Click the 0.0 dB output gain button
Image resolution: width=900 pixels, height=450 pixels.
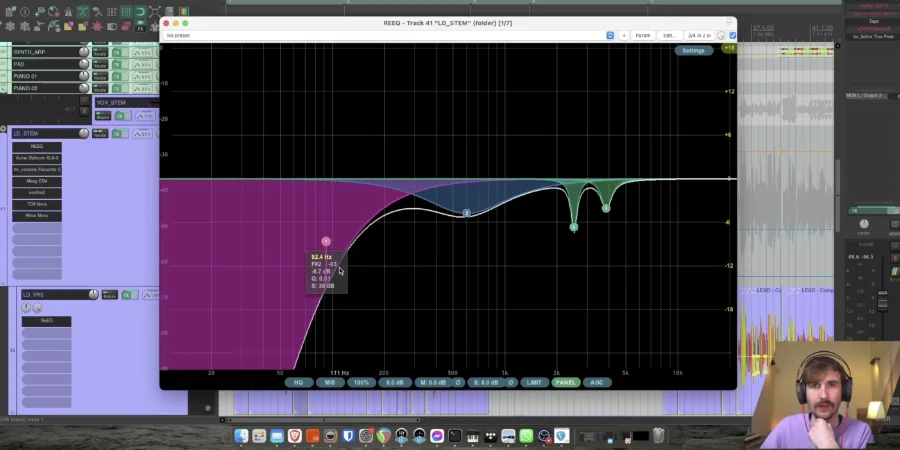pos(395,382)
